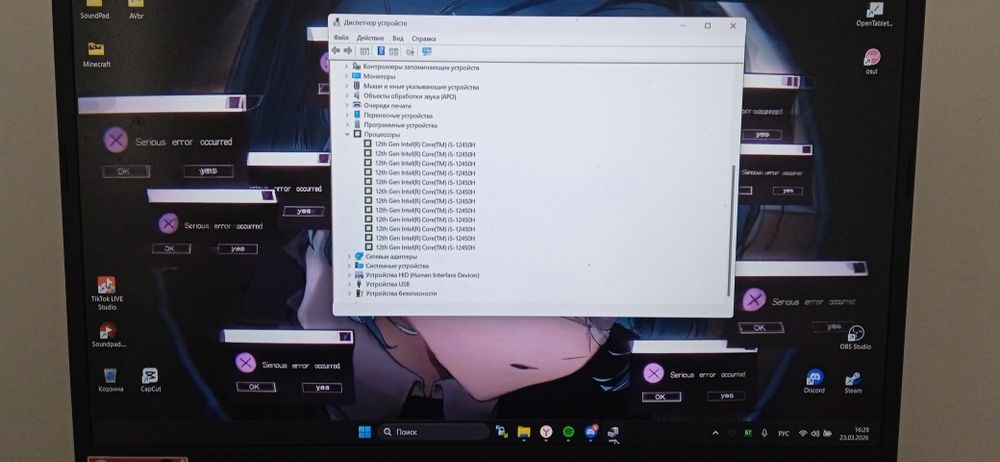Click the Back arrow in Device Manager toolbar
The image size is (1000, 462).
335,50
